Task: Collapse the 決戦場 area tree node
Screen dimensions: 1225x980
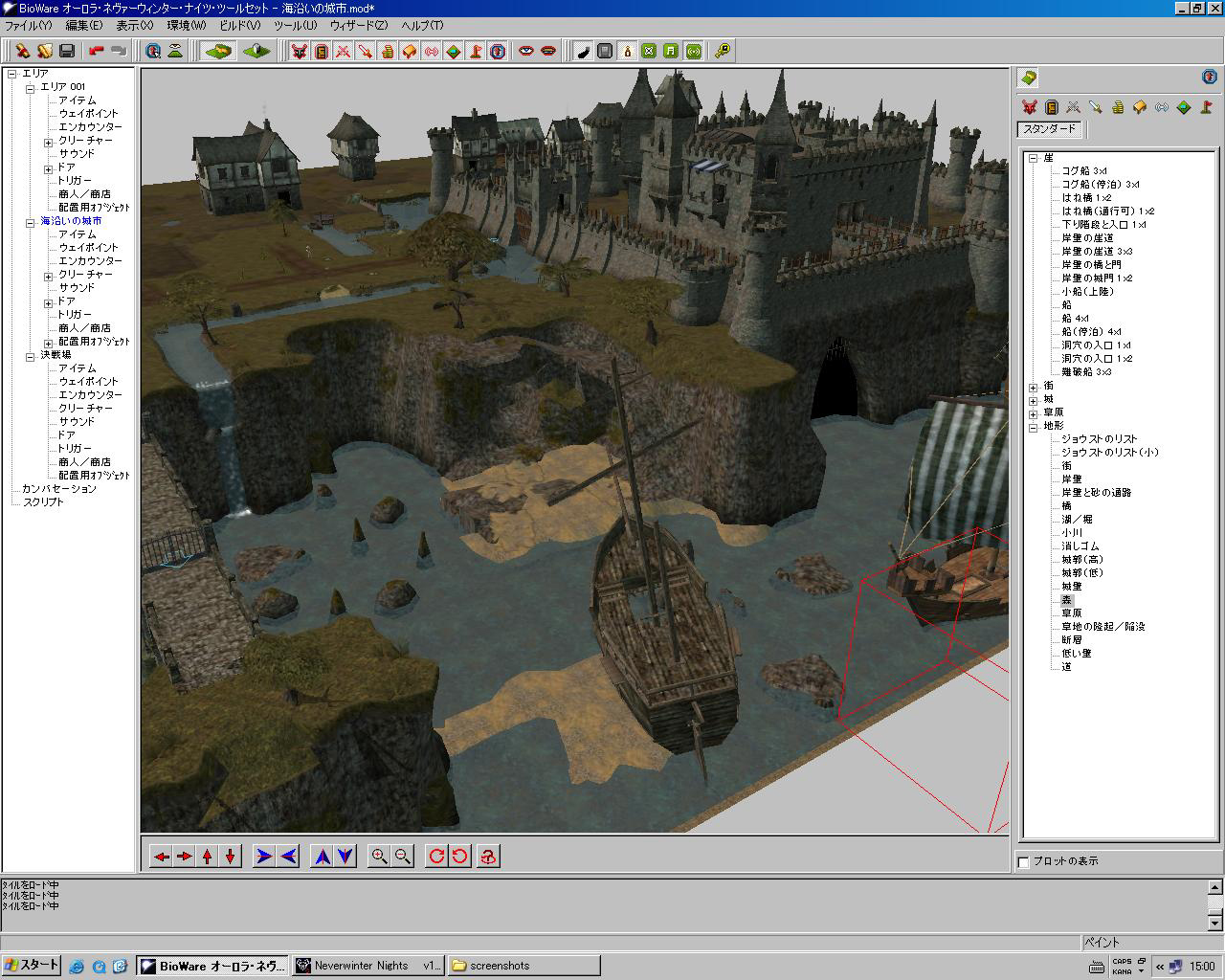Action: tap(30, 355)
